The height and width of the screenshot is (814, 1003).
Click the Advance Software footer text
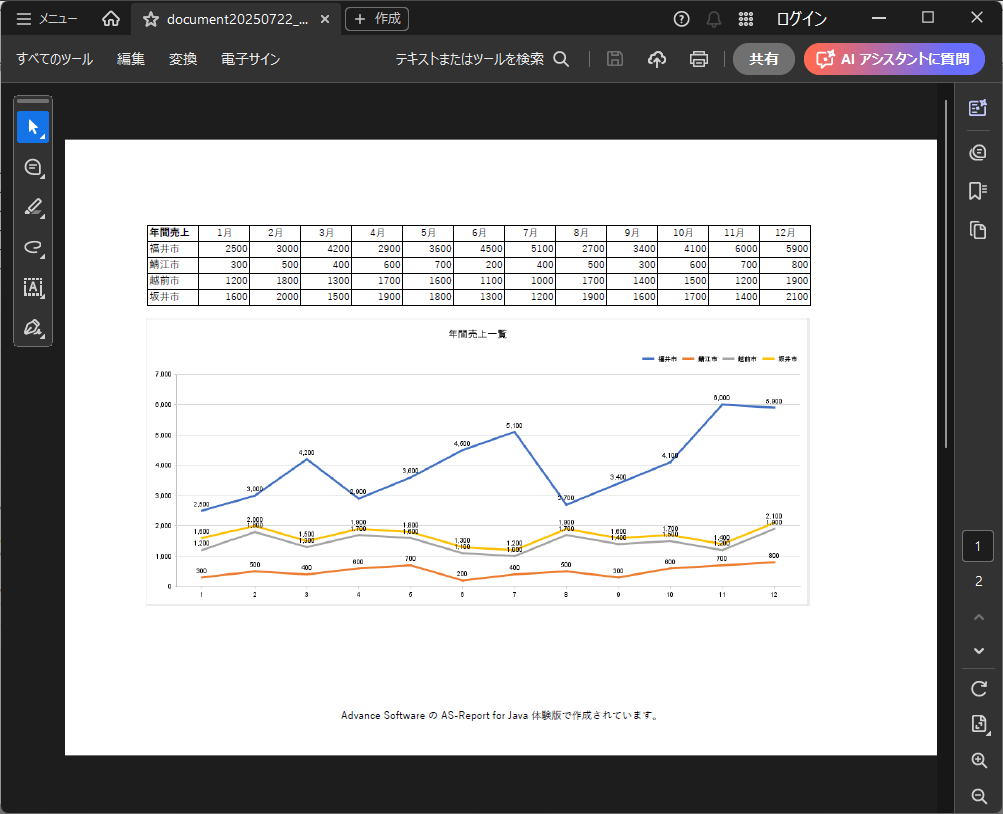(x=501, y=715)
